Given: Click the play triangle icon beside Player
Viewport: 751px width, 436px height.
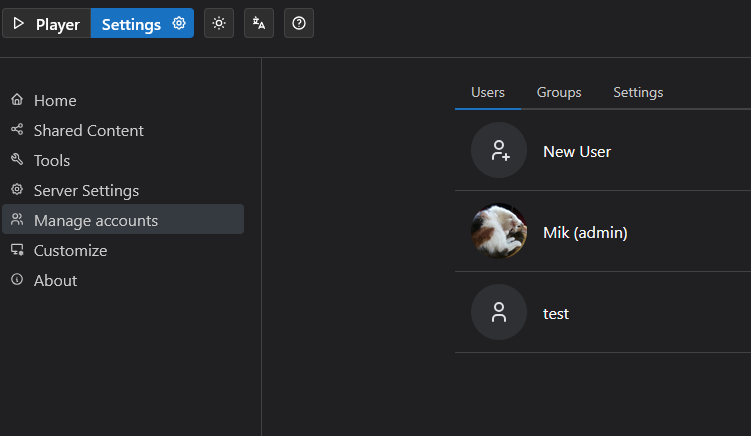Looking at the screenshot, I should point(19,23).
